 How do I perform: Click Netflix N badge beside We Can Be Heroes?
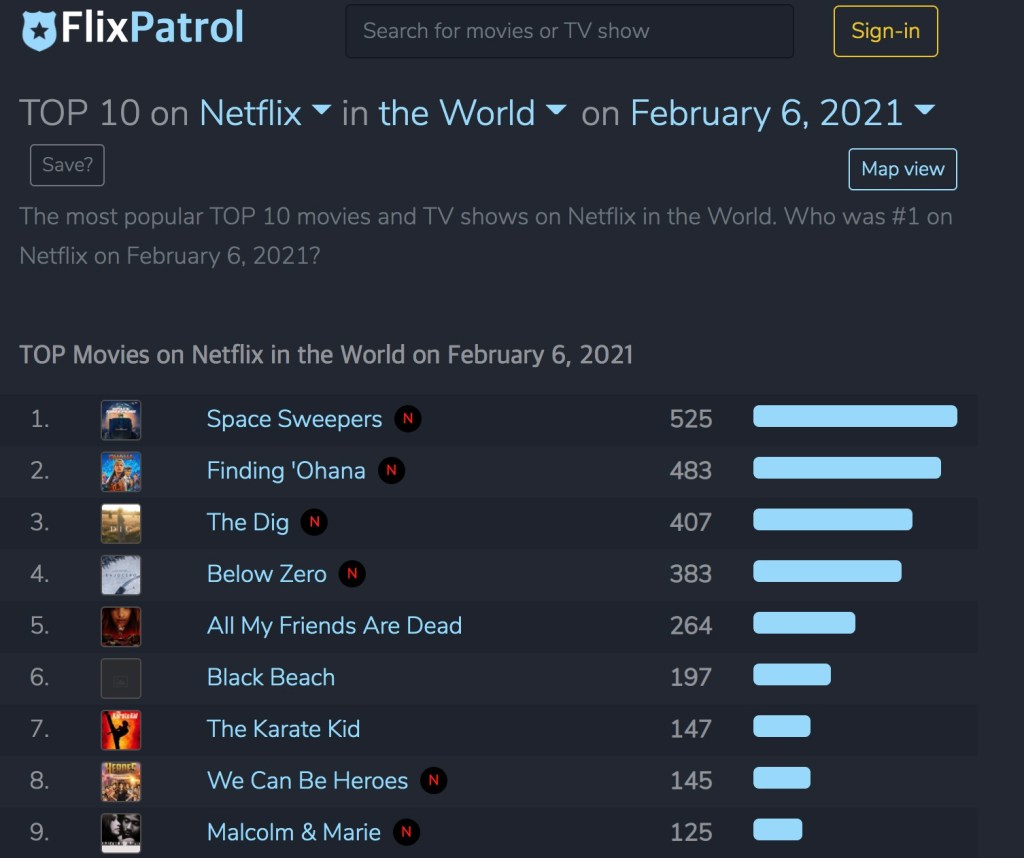click(433, 780)
